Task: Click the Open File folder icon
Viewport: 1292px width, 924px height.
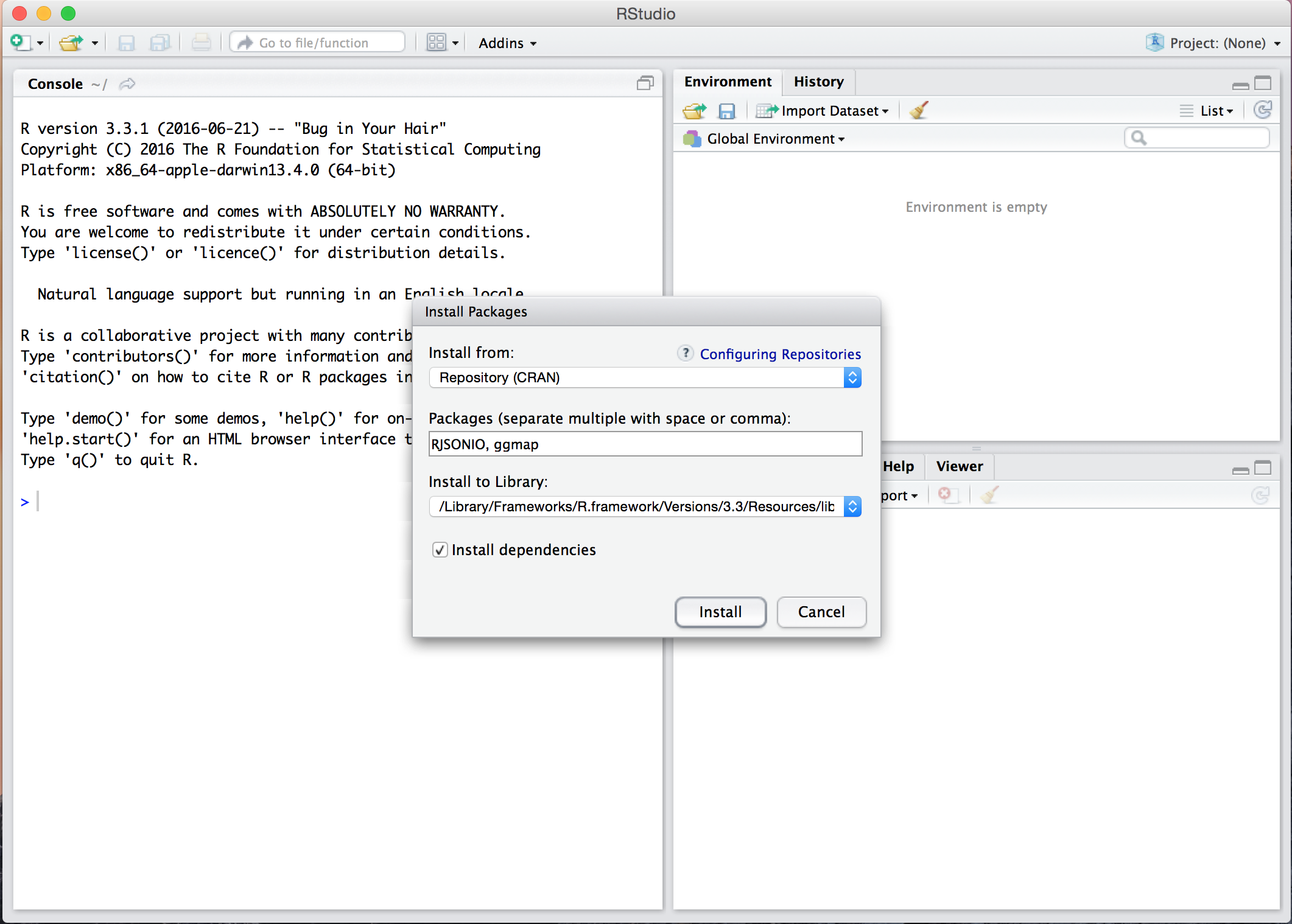Action: 71,43
